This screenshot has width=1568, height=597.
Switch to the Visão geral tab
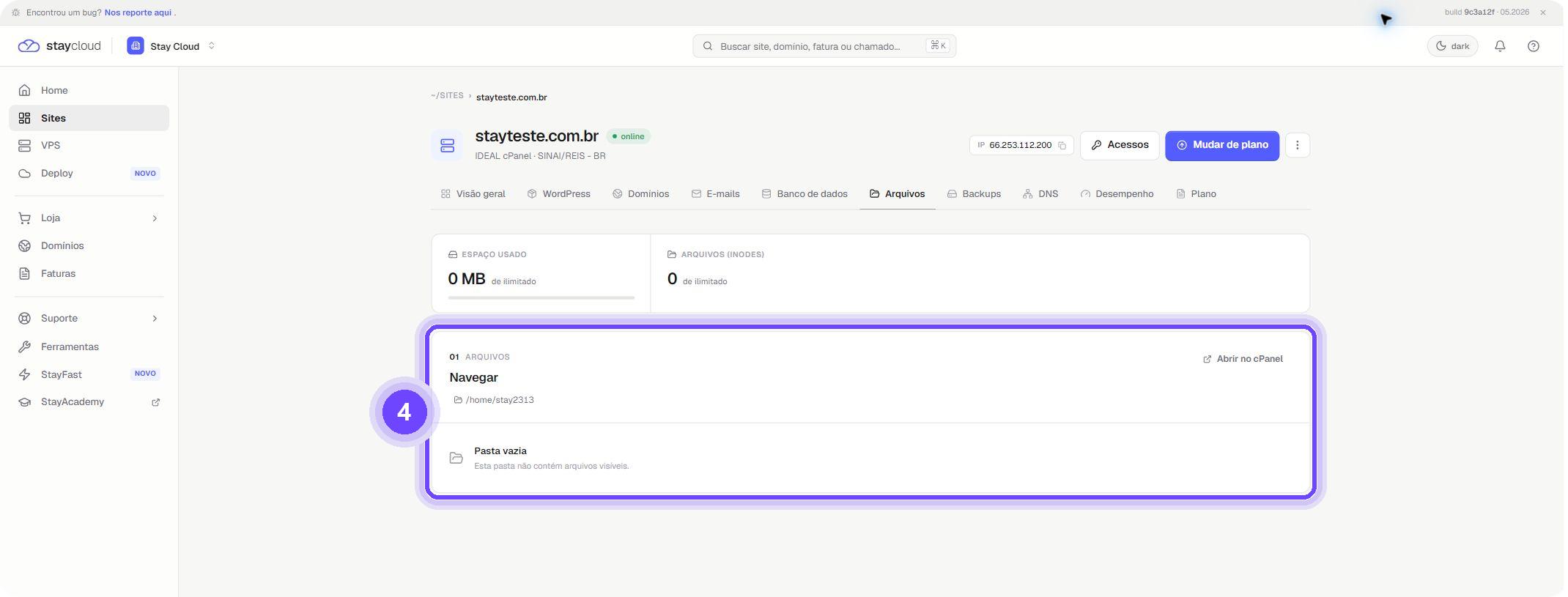473,194
